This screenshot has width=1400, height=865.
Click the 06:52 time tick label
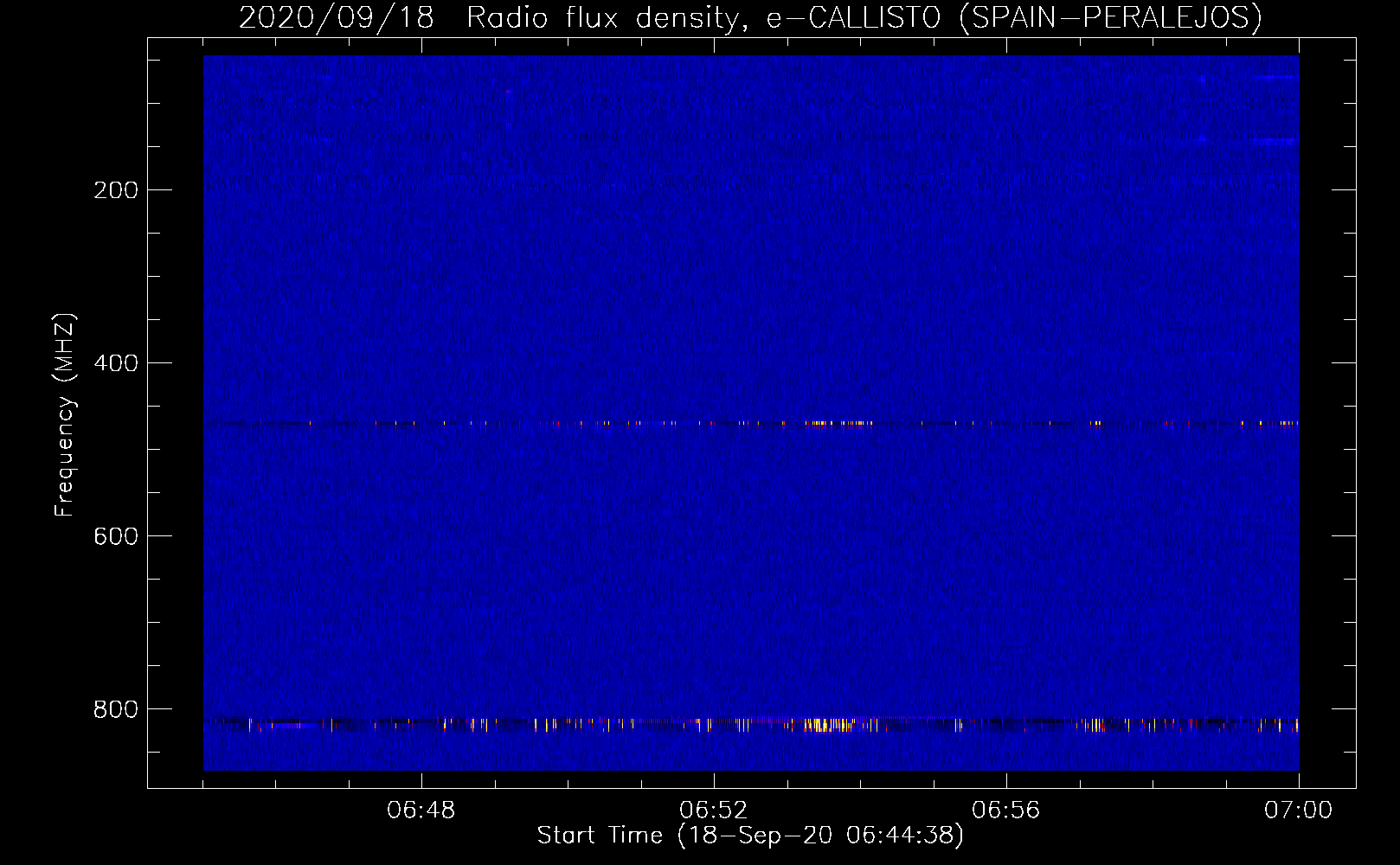(714, 811)
